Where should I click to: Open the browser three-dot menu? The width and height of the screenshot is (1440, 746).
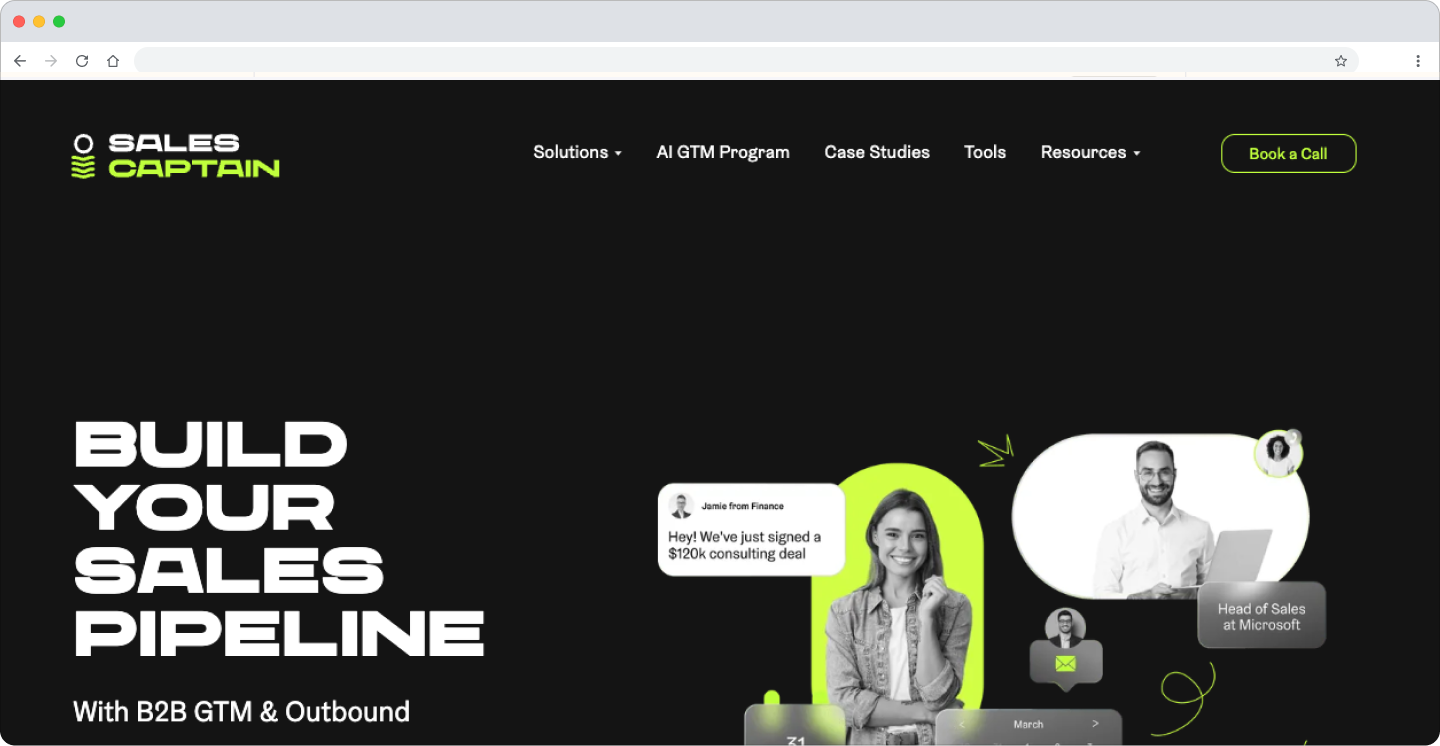tap(1418, 61)
